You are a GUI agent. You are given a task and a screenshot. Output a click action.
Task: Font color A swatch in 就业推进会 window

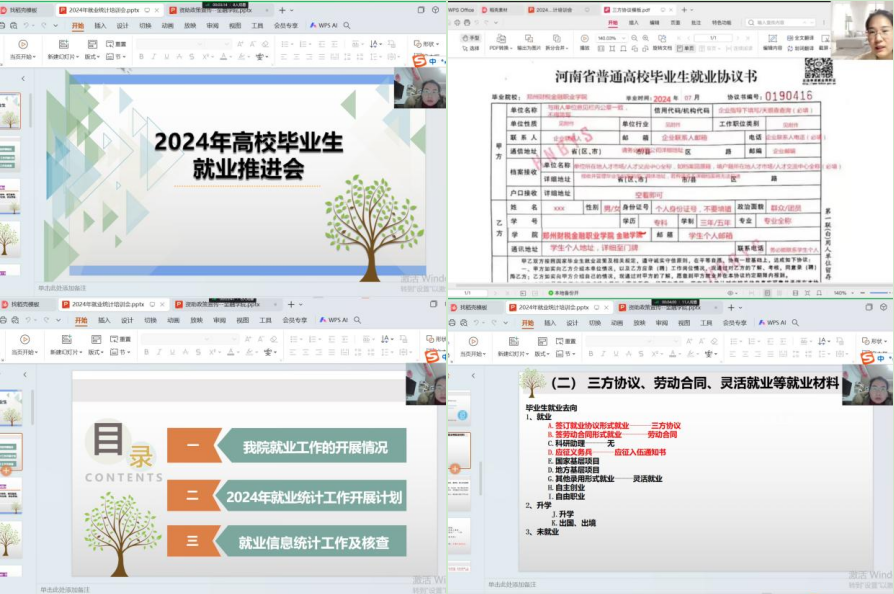pos(223,57)
